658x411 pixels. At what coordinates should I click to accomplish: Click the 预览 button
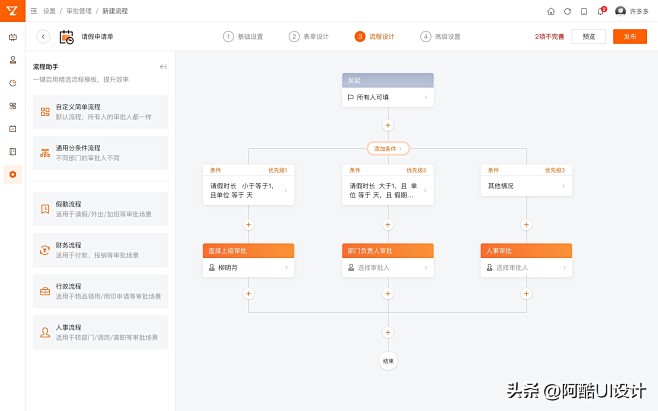(589, 37)
